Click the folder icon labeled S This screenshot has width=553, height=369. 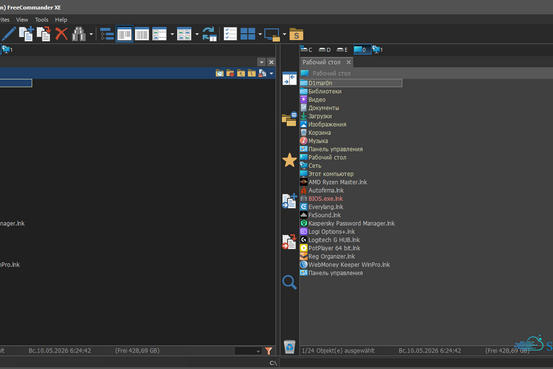[296, 35]
